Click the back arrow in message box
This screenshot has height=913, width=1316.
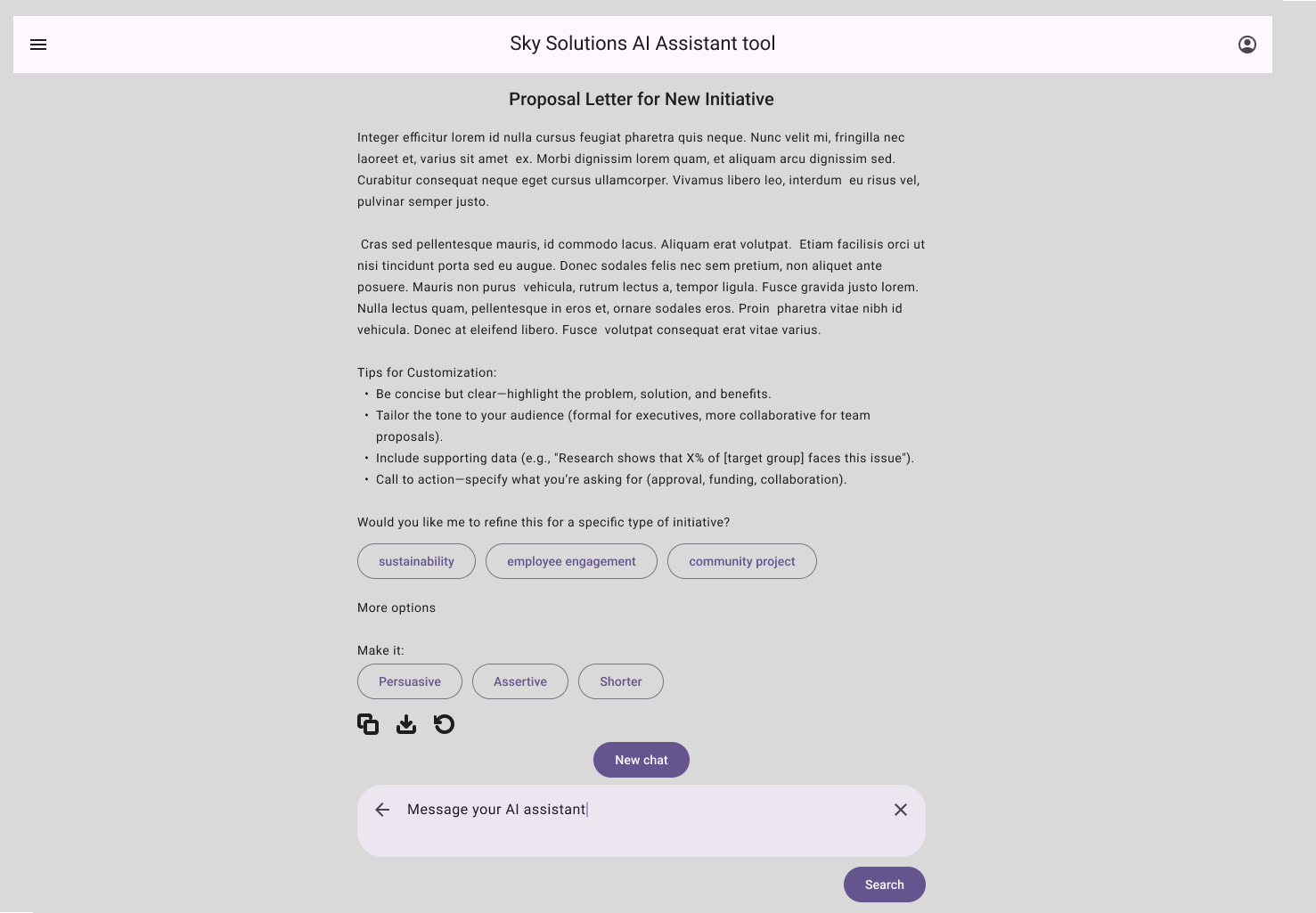point(382,810)
